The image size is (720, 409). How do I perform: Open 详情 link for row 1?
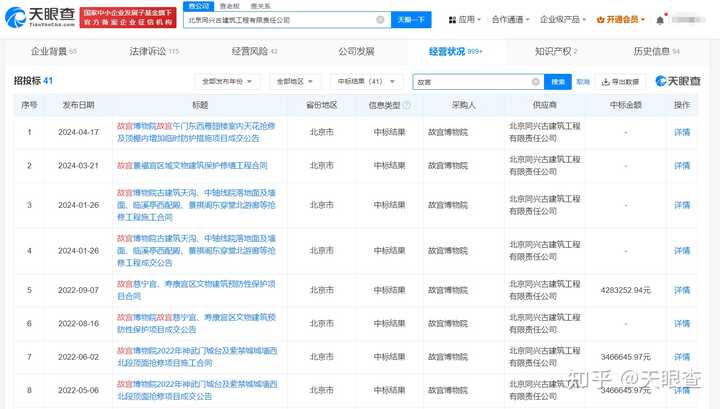pyautogui.click(x=682, y=132)
